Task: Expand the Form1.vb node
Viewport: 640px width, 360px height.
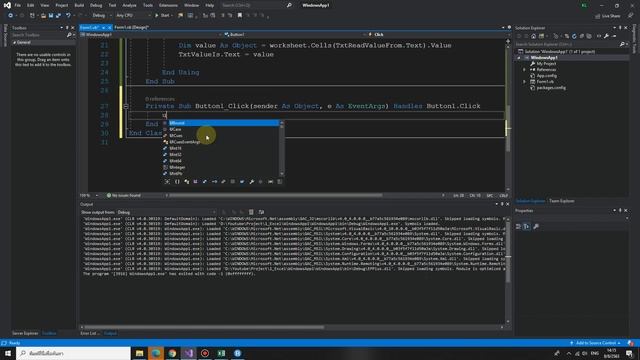Action: pyautogui.click(x=524, y=82)
